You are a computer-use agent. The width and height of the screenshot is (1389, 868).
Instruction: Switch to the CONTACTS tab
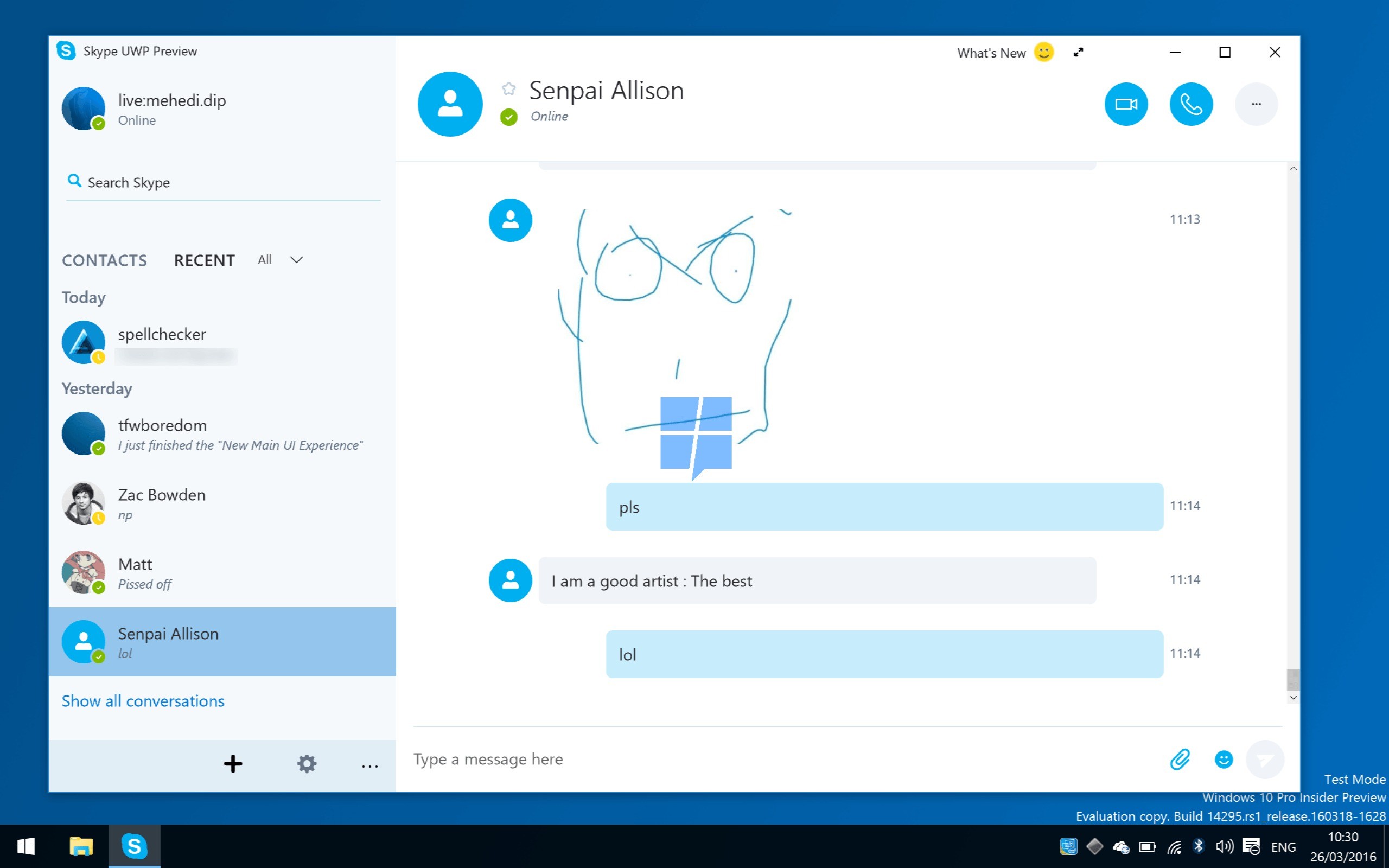click(x=105, y=260)
